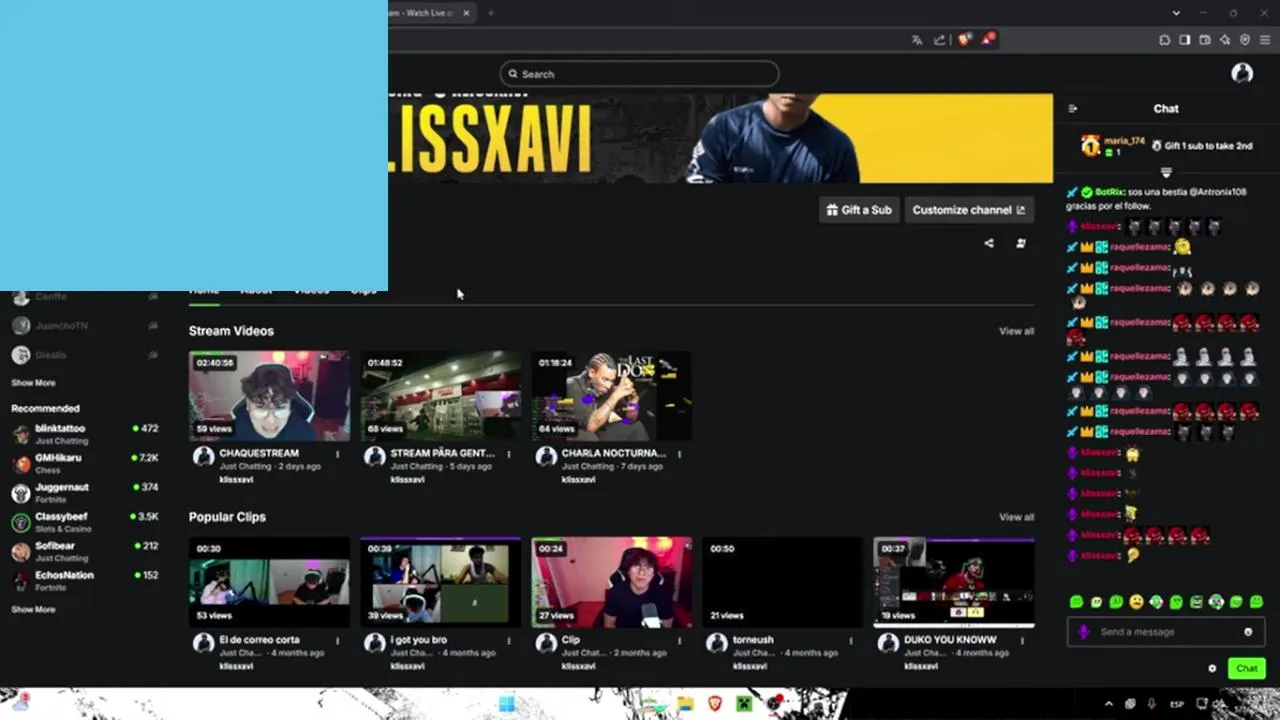Click the Windows Start button in taskbar

pos(507,704)
